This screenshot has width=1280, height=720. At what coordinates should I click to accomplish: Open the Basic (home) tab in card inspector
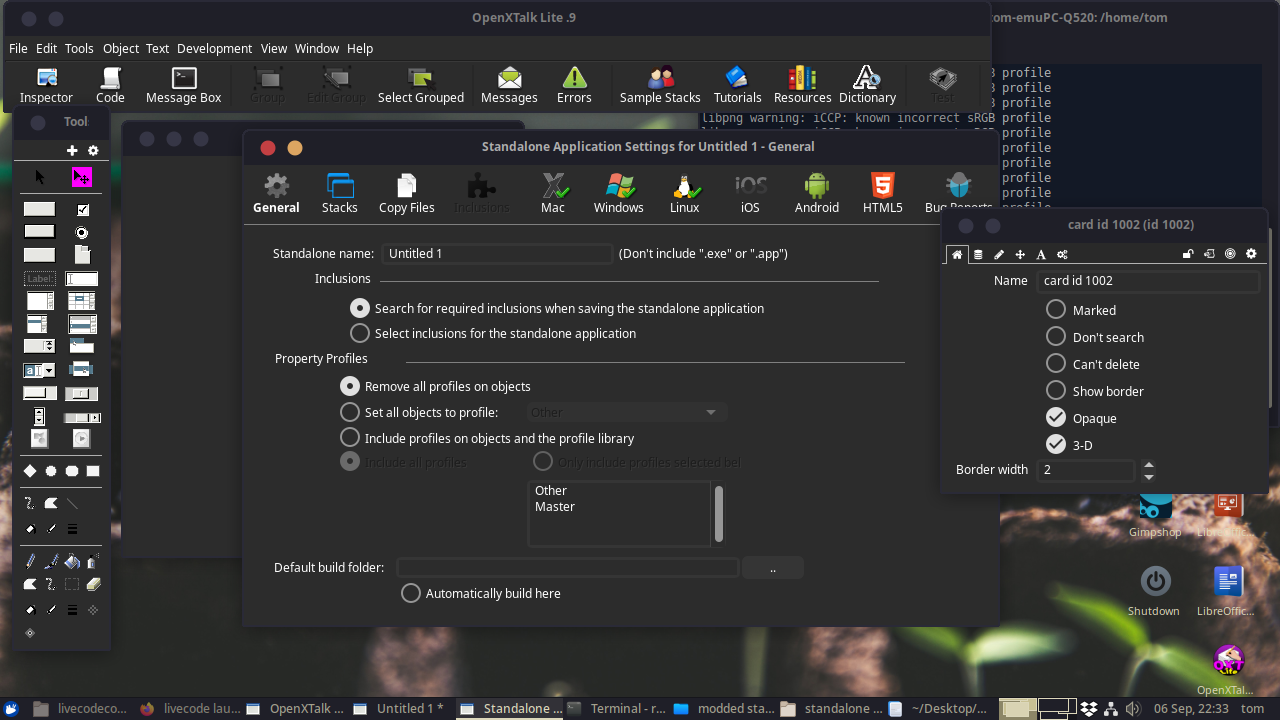point(957,254)
